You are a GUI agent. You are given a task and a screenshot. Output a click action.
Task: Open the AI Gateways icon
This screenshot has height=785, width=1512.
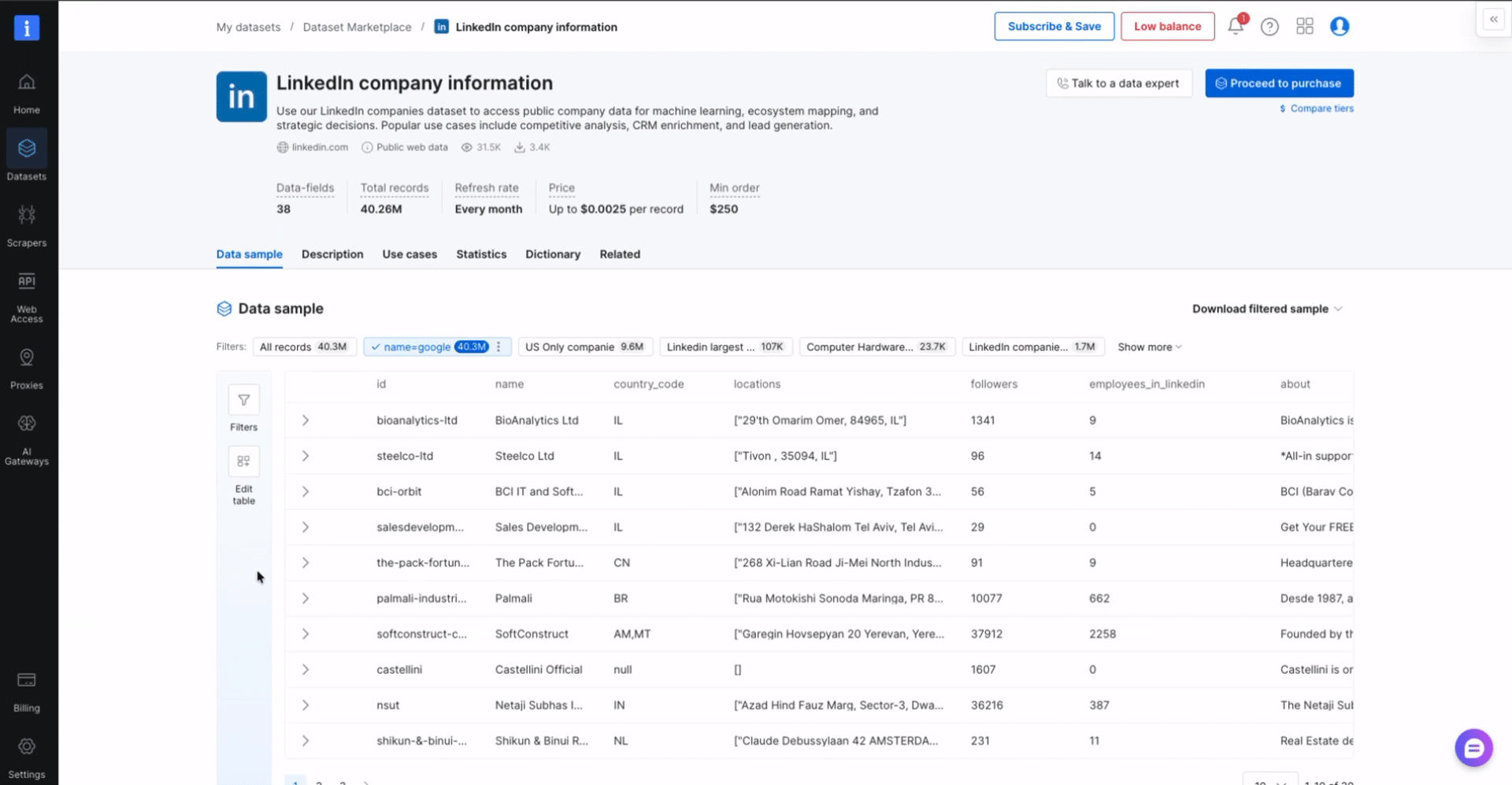click(27, 424)
